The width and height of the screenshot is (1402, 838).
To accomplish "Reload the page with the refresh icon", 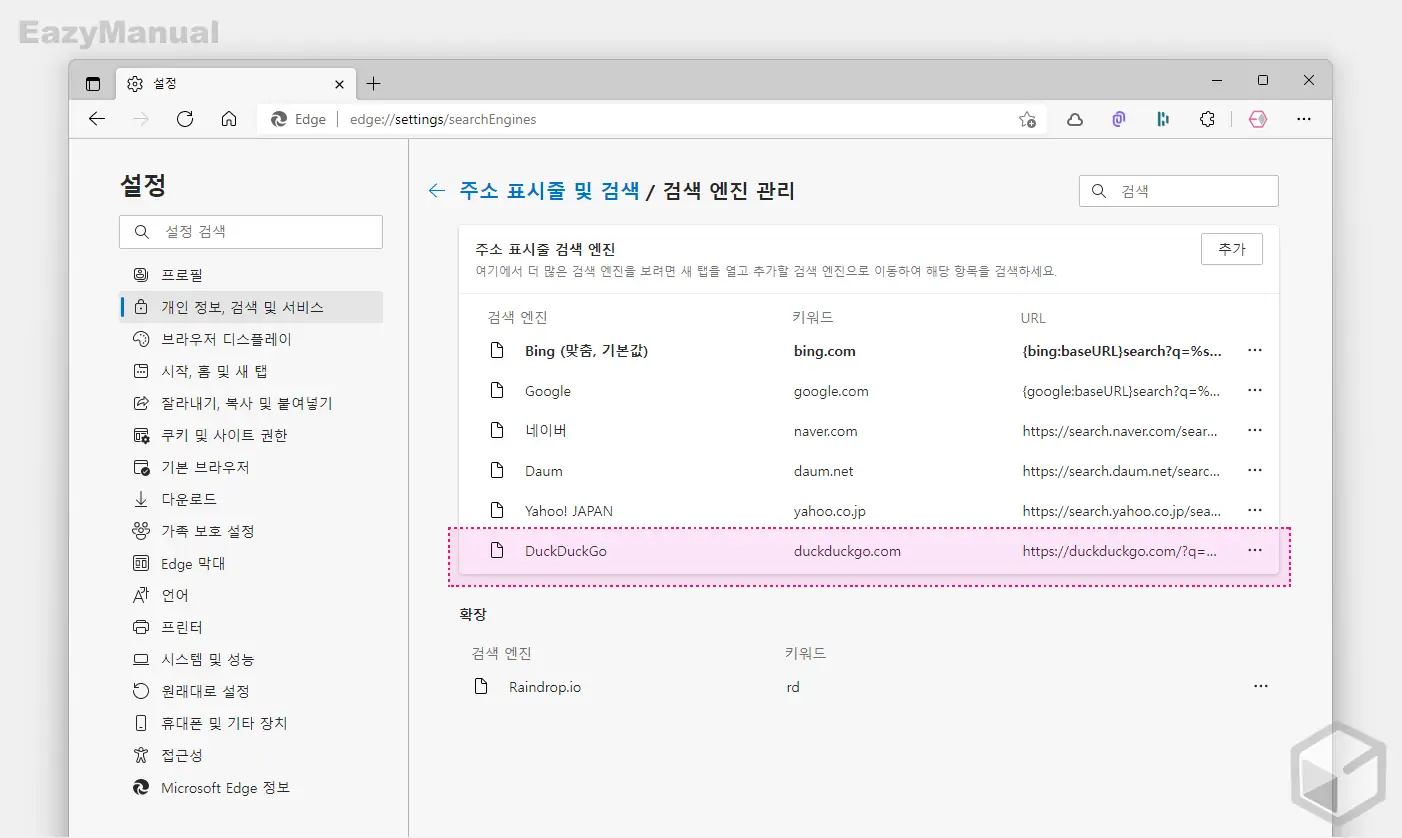I will pyautogui.click(x=185, y=119).
